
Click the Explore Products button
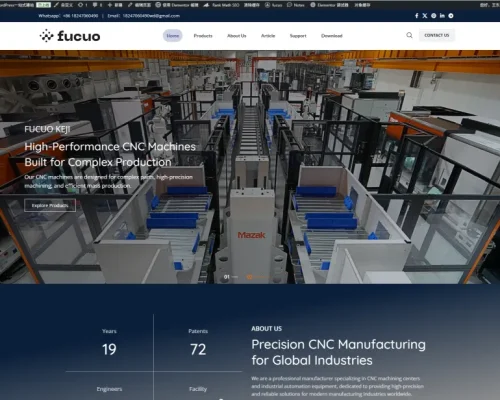50,205
